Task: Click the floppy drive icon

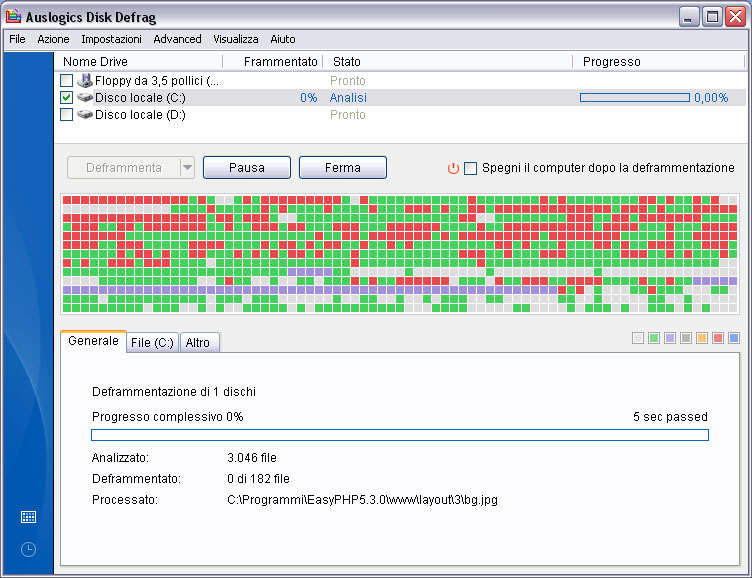Action: pyautogui.click(x=85, y=80)
